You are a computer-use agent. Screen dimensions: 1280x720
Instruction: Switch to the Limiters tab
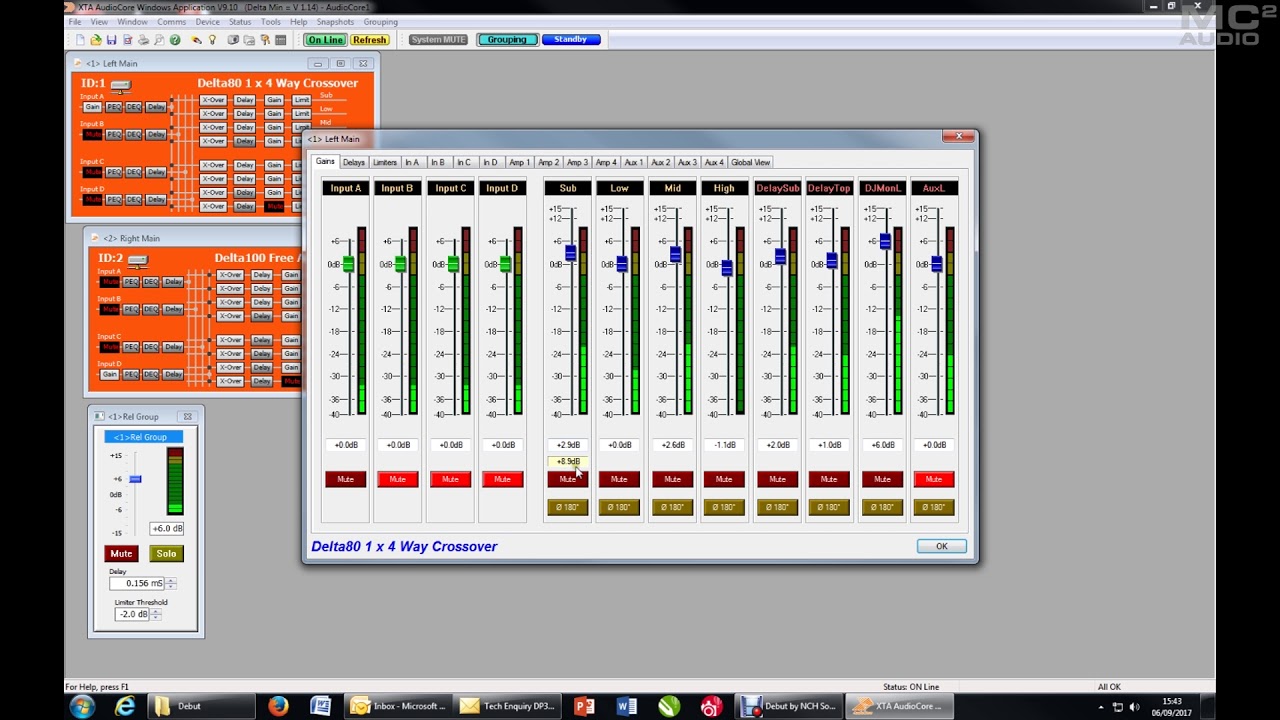point(385,162)
